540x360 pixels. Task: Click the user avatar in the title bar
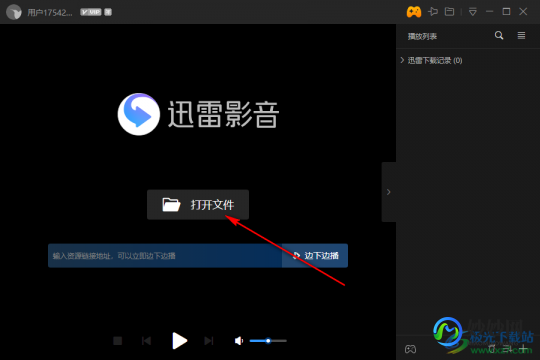(14, 12)
